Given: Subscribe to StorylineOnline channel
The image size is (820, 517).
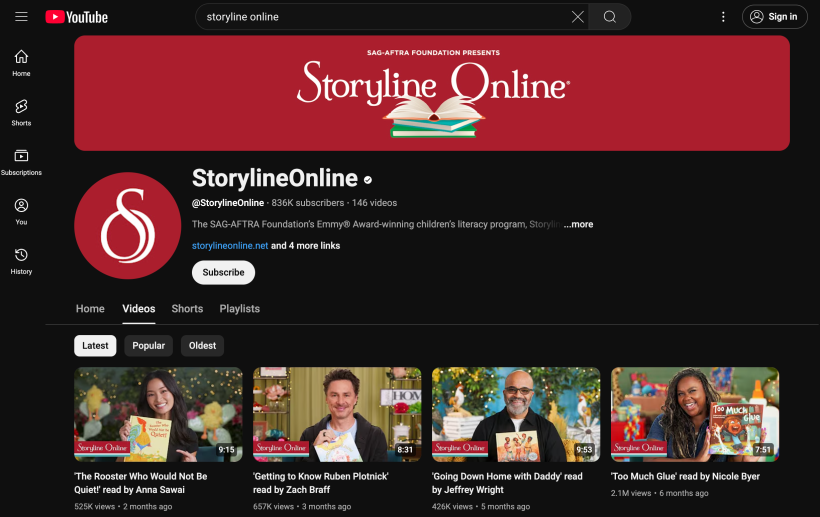Looking at the screenshot, I should click(223, 273).
